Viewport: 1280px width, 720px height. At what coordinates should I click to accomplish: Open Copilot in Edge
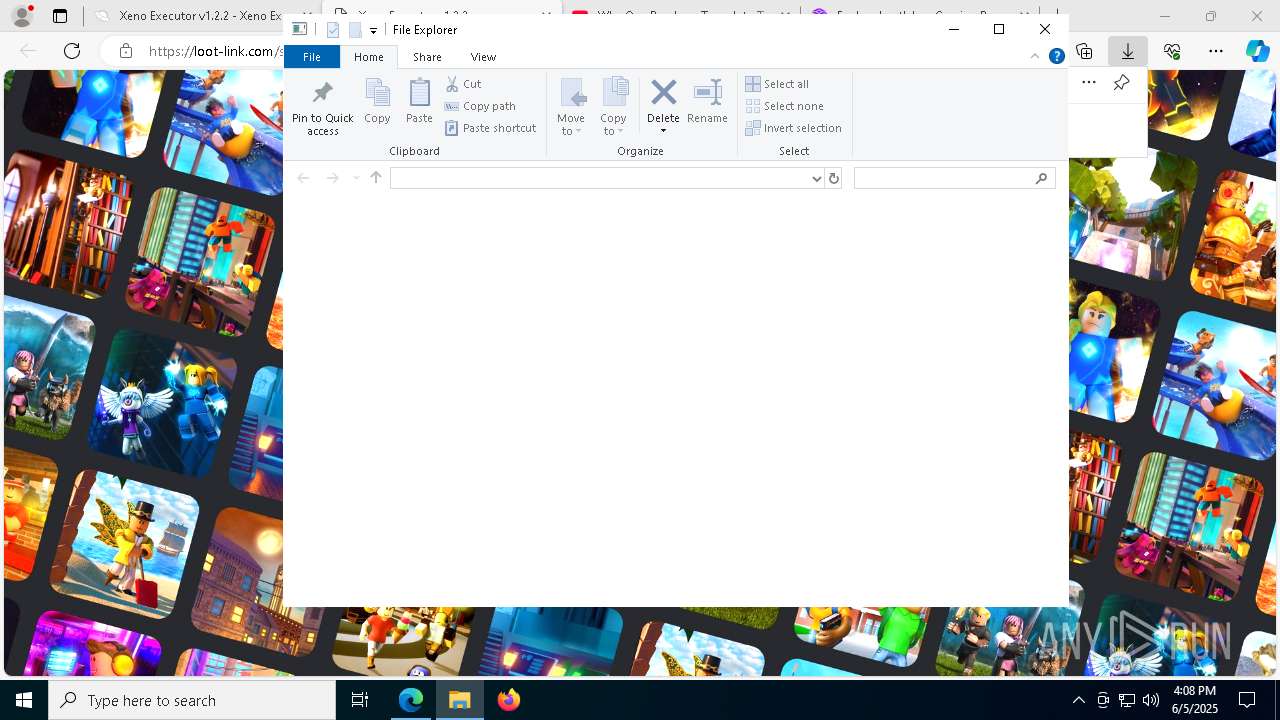pyautogui.click(x=1257, y=51)
